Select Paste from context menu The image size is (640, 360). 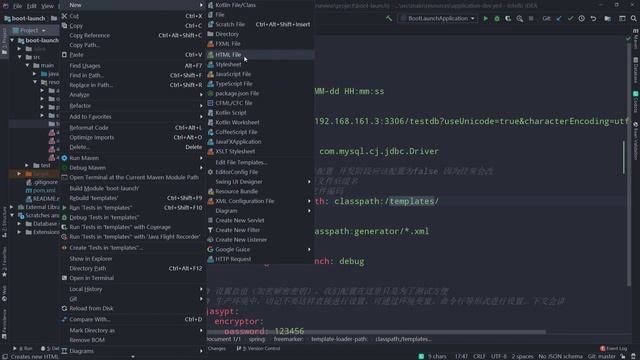[132, 55]
